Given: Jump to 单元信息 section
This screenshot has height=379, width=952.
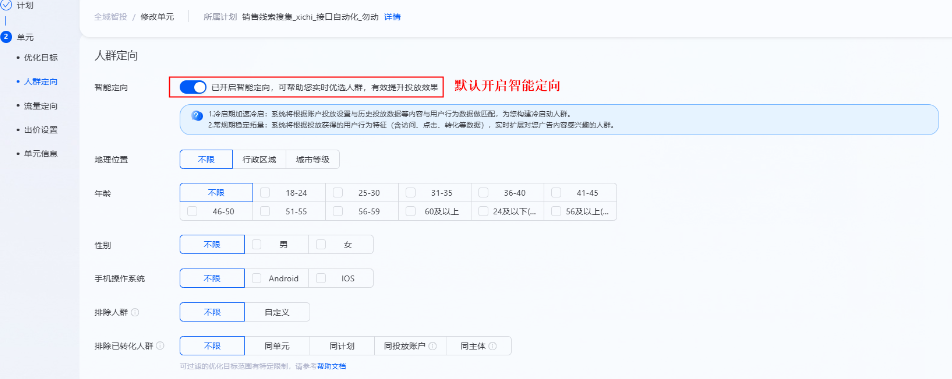Looking at the screenshot, I should tap(41, 154).
